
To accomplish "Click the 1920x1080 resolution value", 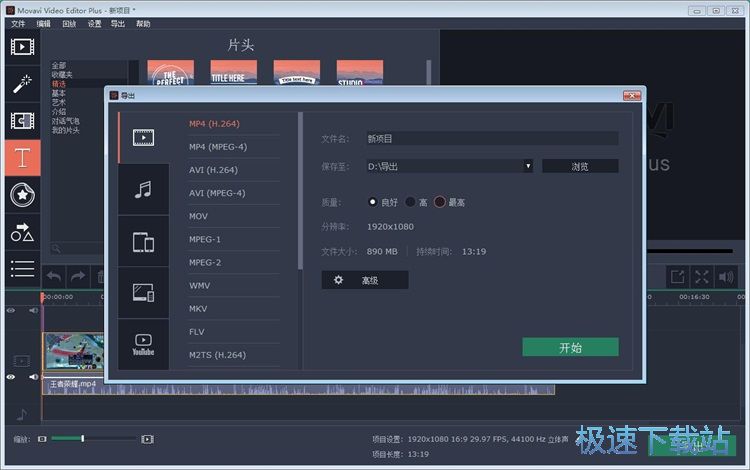I will point(390,227).
